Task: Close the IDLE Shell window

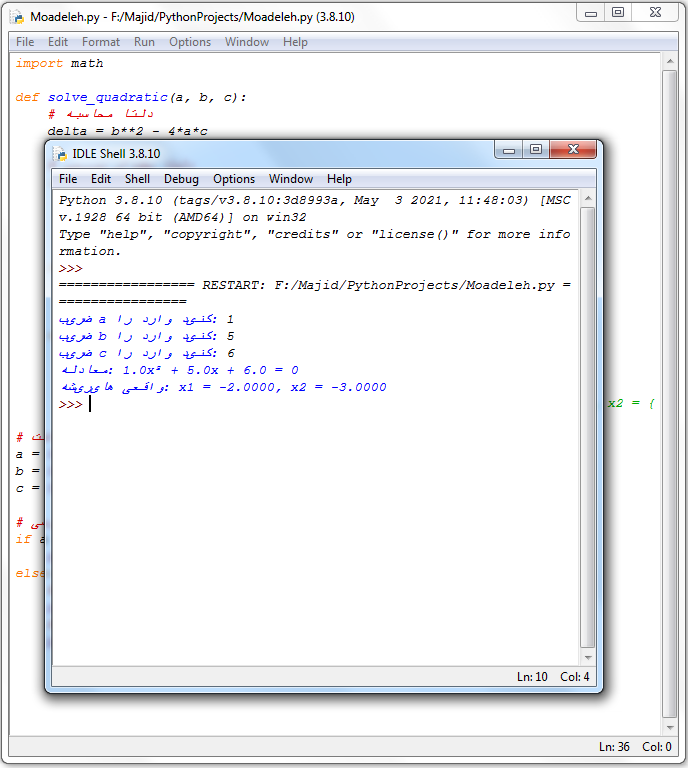Action: [574, 150]
